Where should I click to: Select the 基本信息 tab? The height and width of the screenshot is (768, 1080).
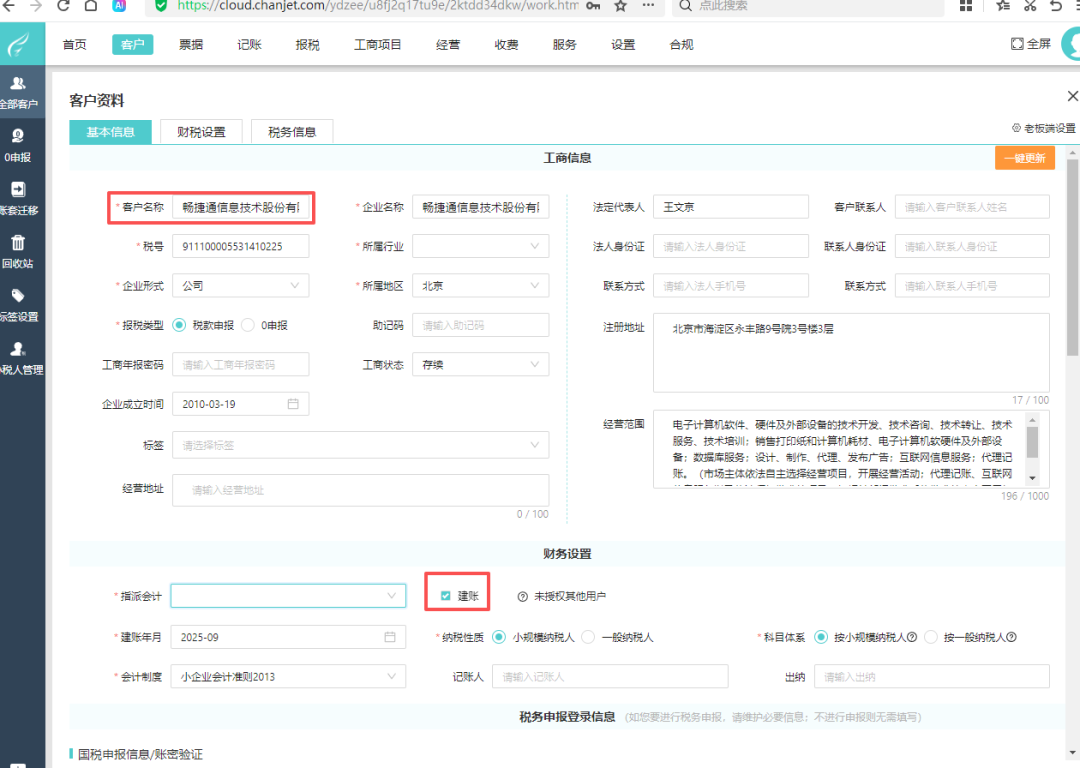pyautogui.click(x=110, y=132)
